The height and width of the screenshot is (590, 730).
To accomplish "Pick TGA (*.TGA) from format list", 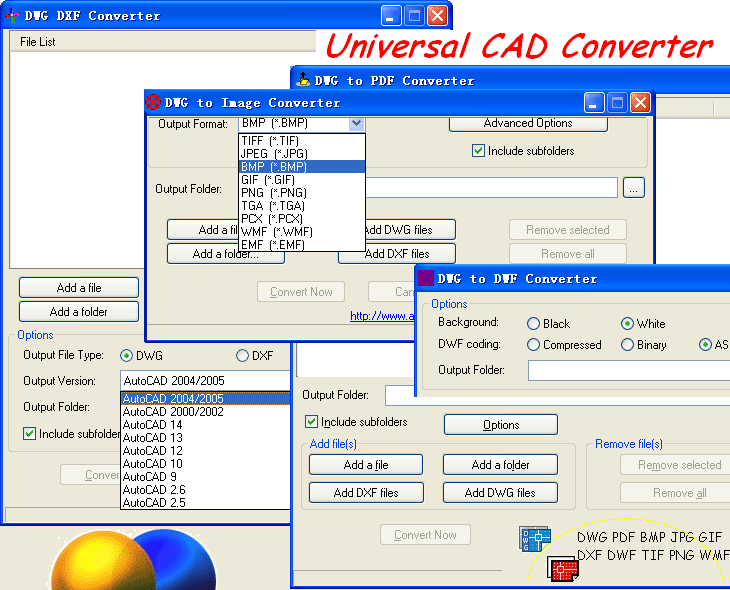I will [x=302, y=206].
